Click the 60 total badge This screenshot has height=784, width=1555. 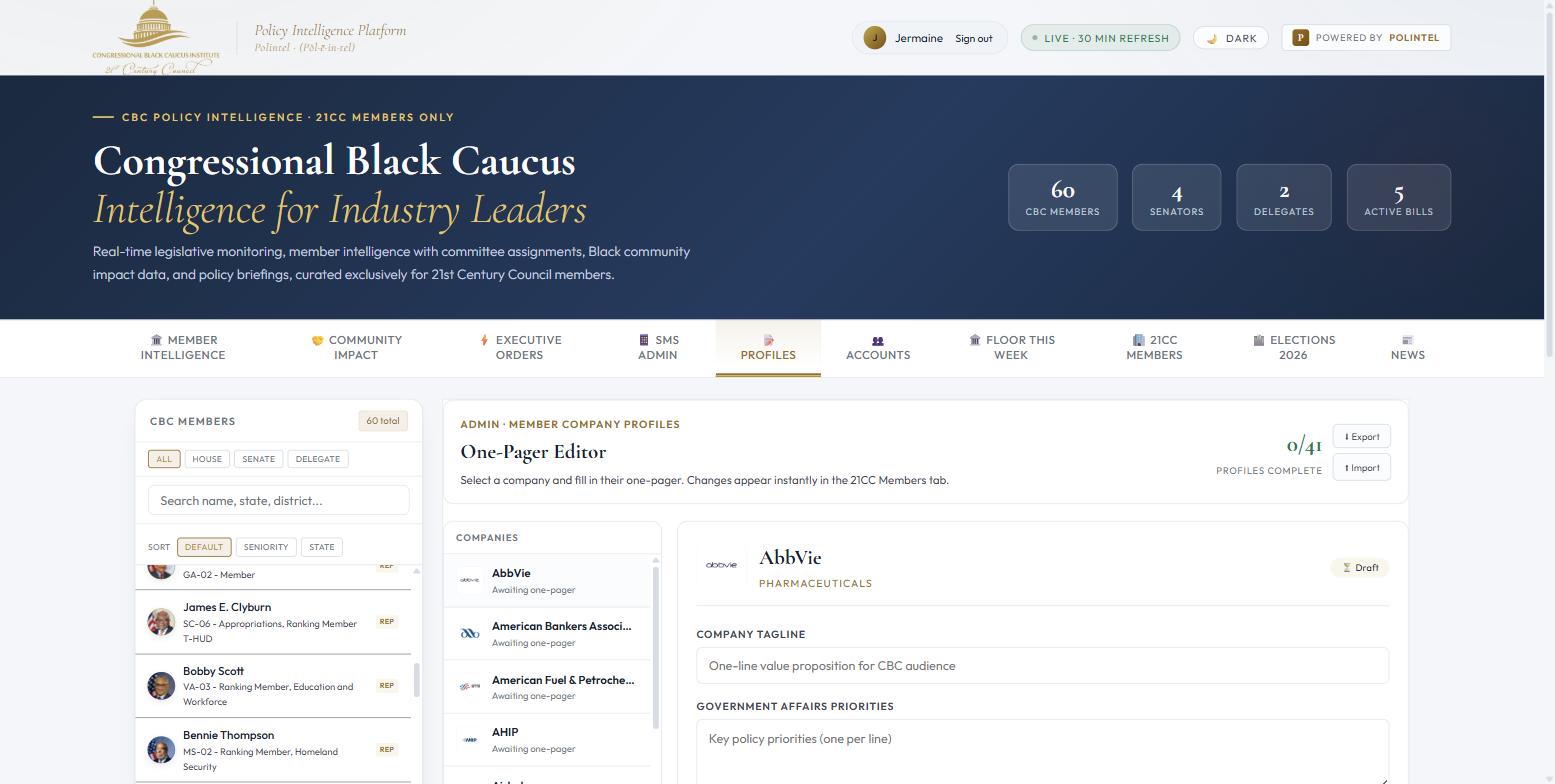[383, 421]
